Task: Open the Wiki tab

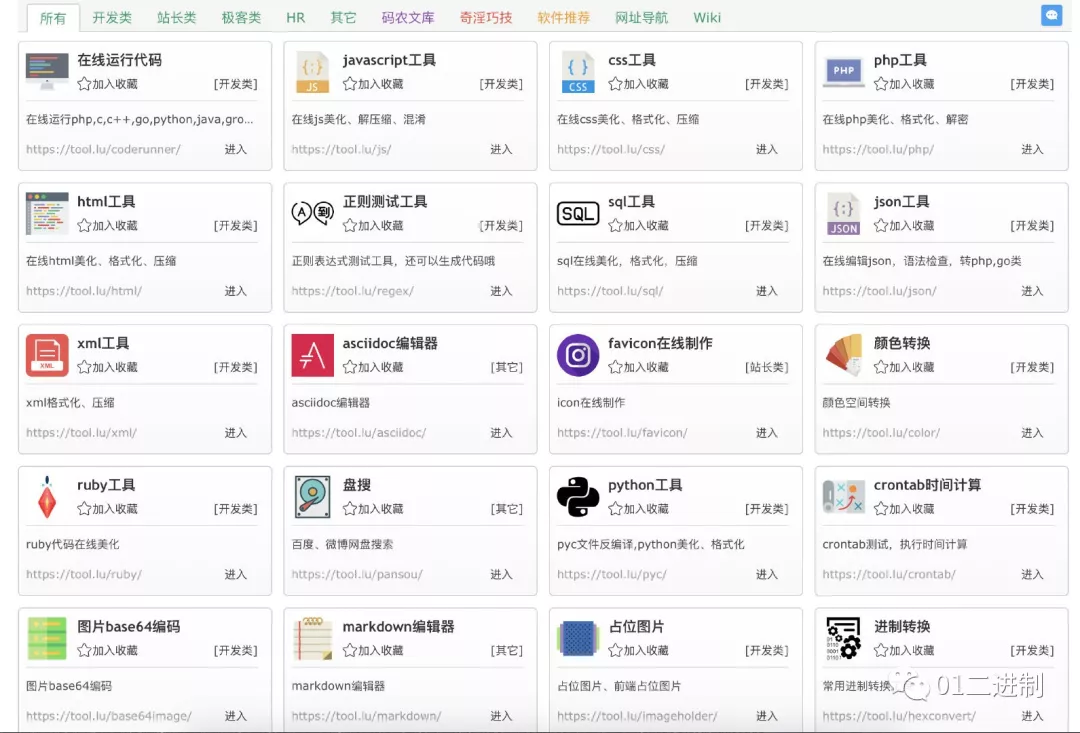Action: pos(707,18)
